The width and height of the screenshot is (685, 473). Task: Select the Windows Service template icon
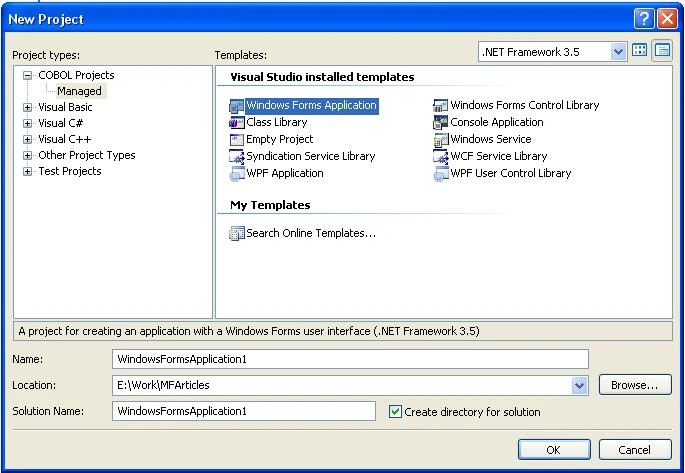pos(441,140)
